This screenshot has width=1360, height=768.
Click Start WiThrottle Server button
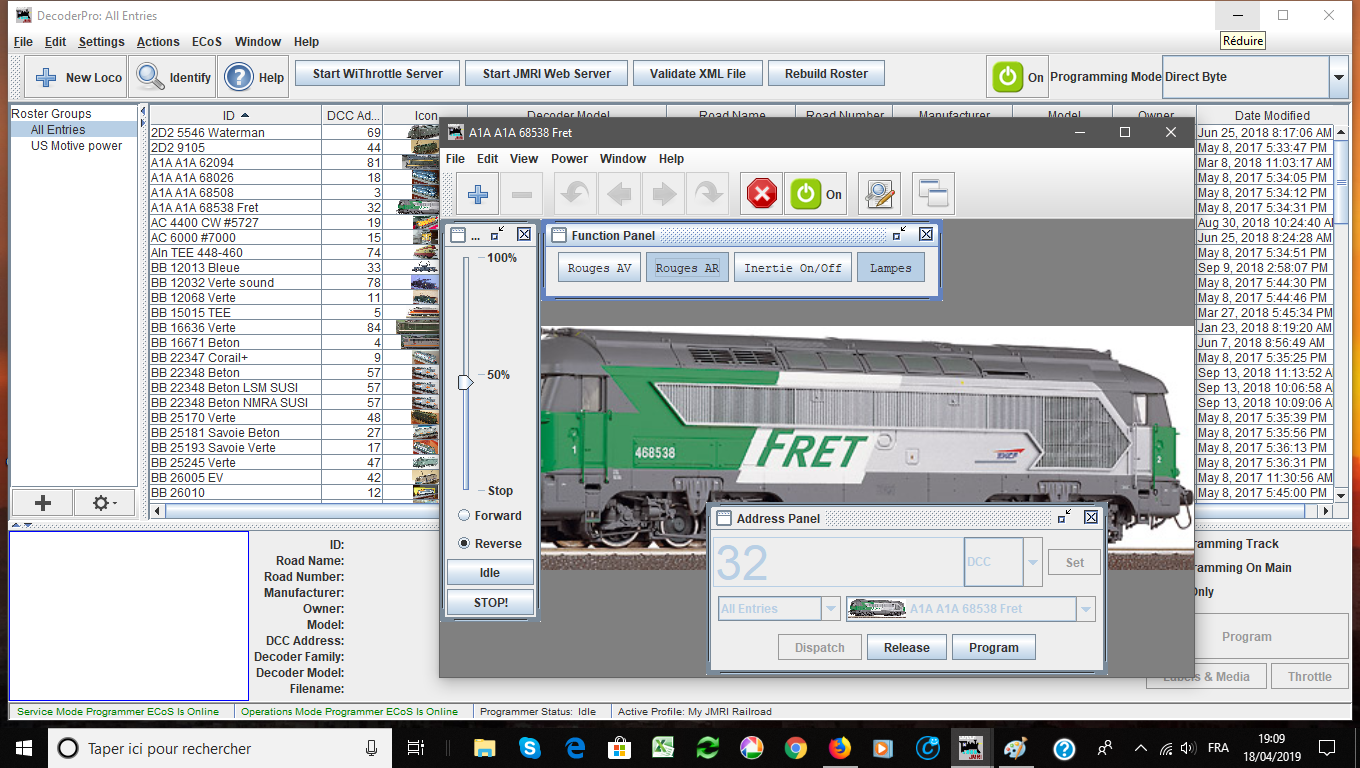pos(377,74)
